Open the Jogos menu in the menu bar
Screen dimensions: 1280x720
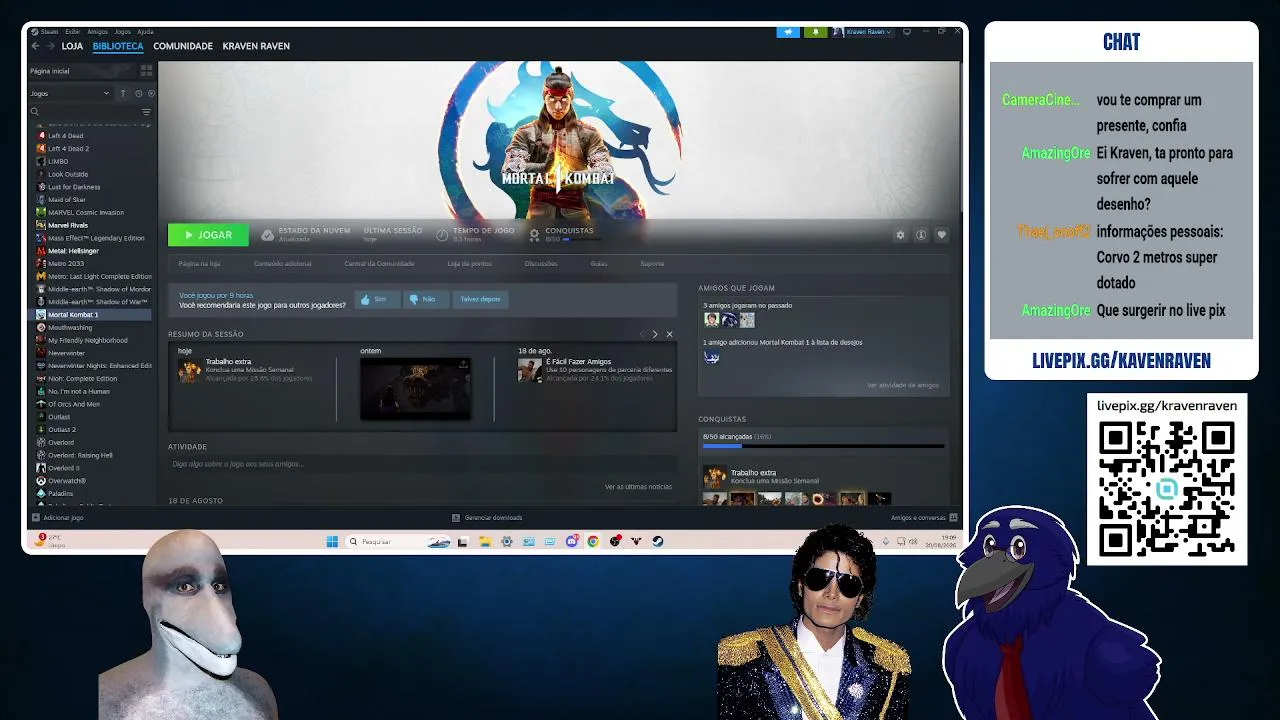(122, 32)
